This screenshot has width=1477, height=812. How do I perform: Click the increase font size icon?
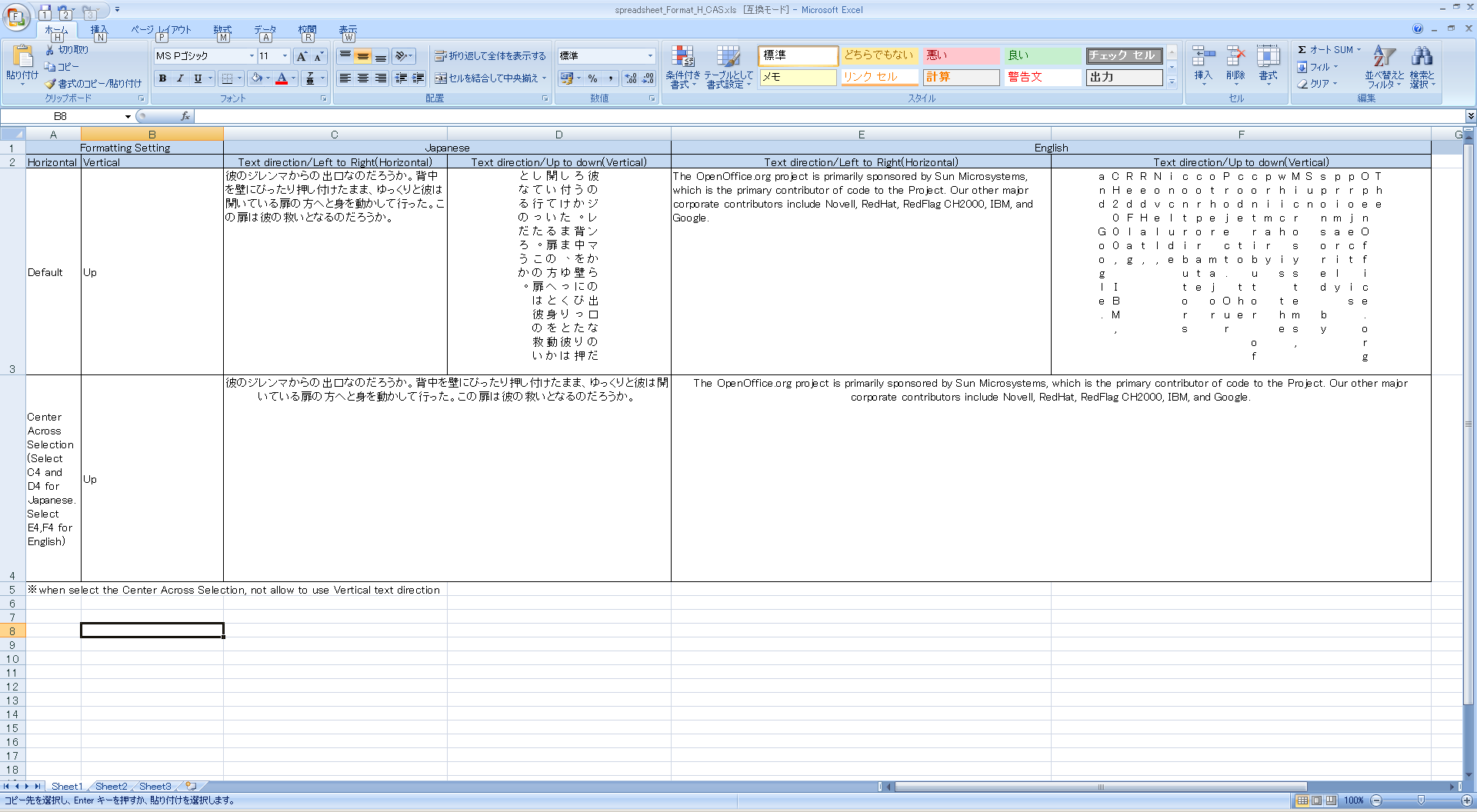pos(302,56)
